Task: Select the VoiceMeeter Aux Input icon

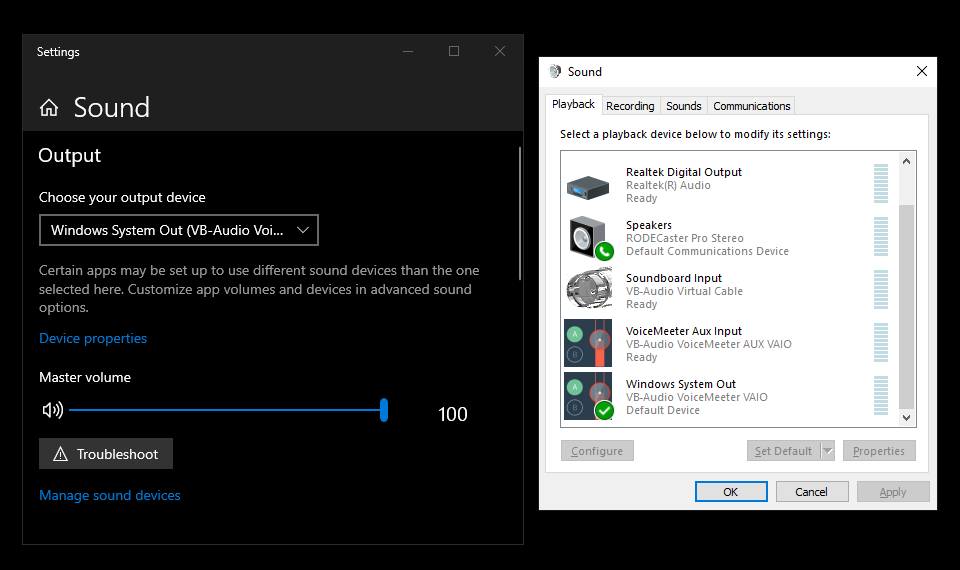Action: pos(588,344)
